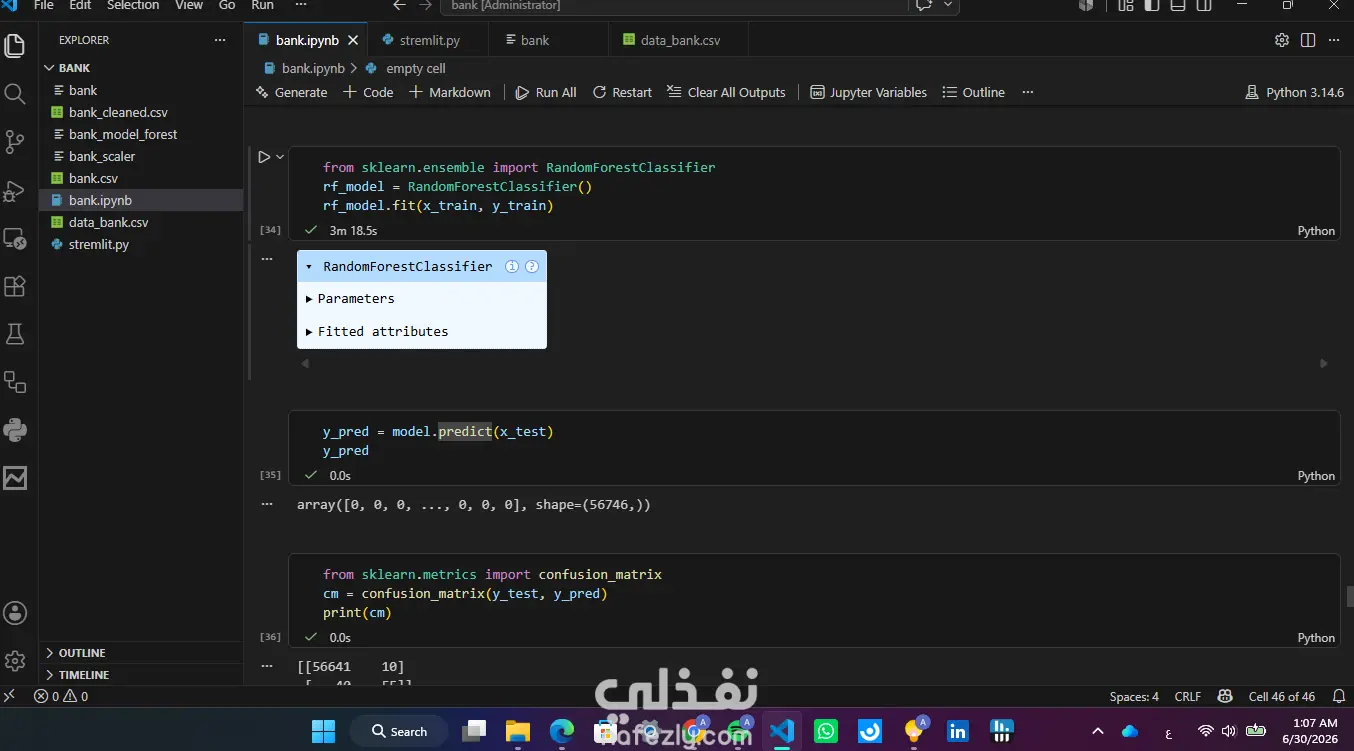This screenshot has height=751, width=1354.
Task: Close the bank.ipynb tab
Action: pos(353,40)
